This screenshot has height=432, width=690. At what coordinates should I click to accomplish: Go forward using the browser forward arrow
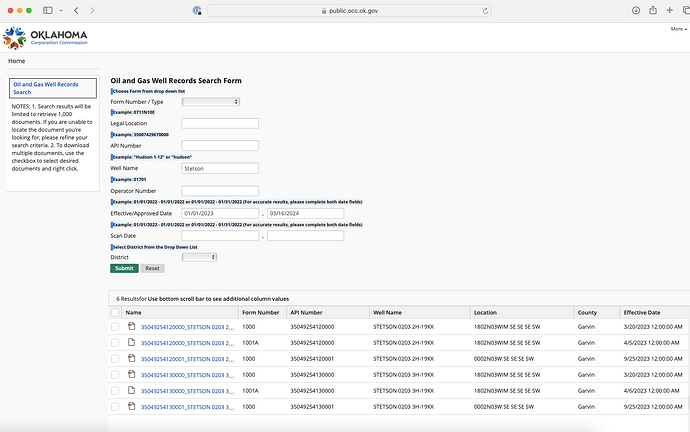92,11
